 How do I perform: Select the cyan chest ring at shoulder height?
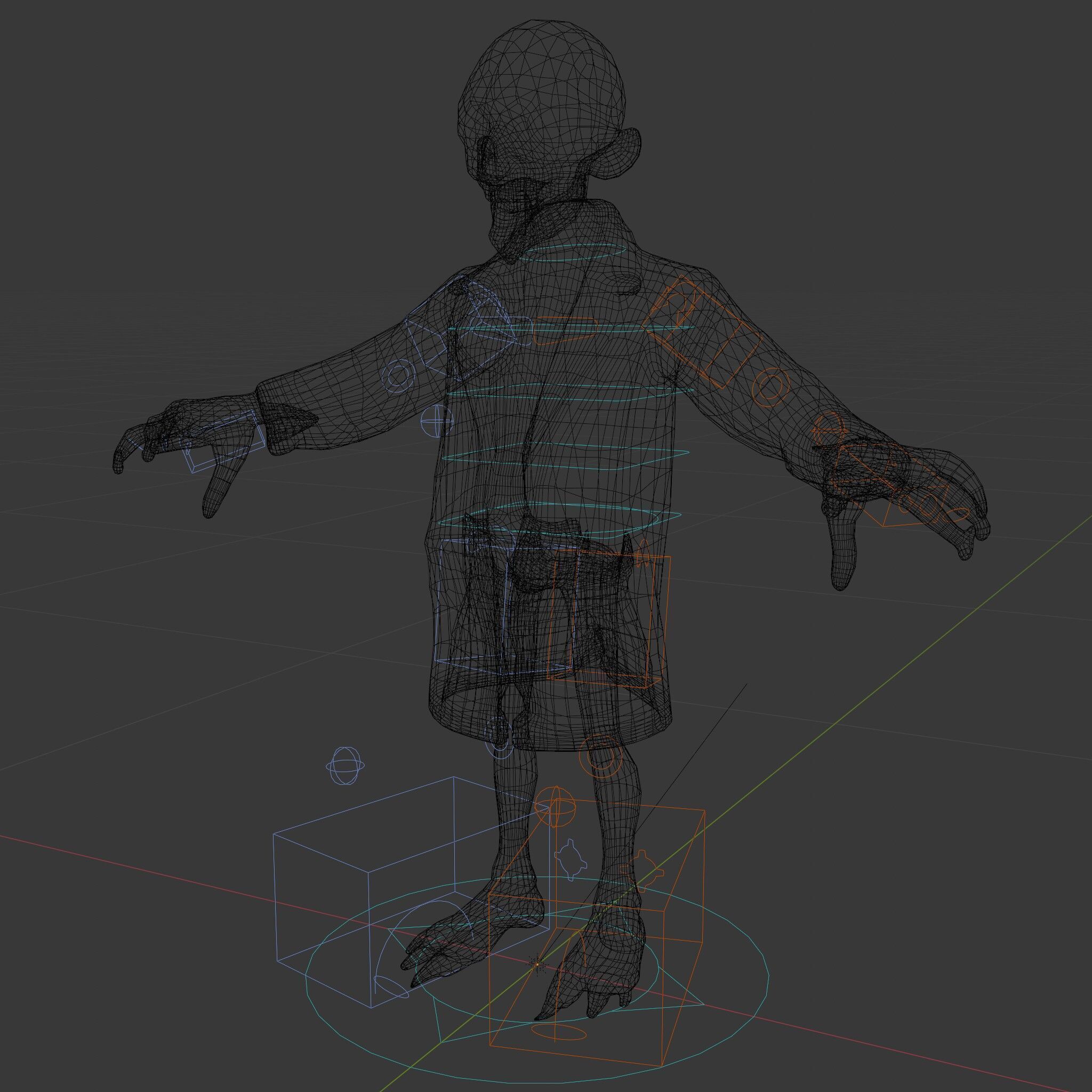[x=572, y=328]
